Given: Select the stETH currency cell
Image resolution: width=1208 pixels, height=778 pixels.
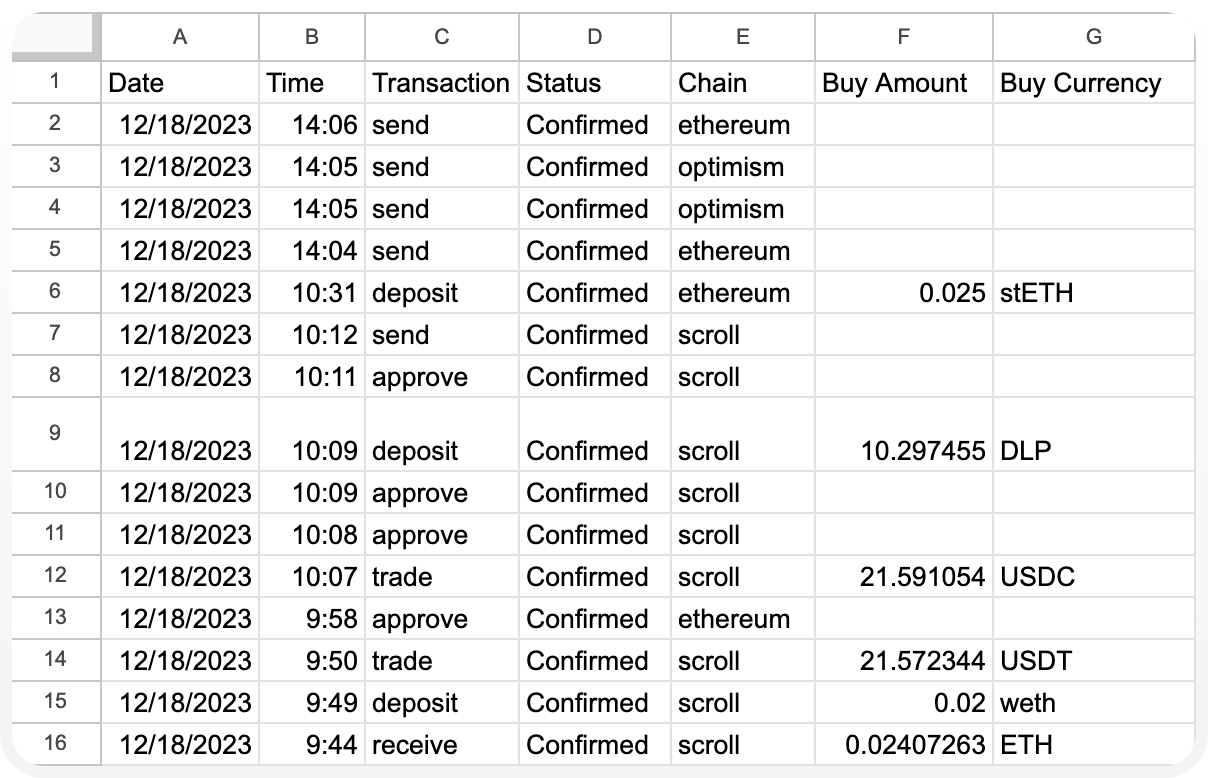Looking at the screenshot, I should 1093,293.
